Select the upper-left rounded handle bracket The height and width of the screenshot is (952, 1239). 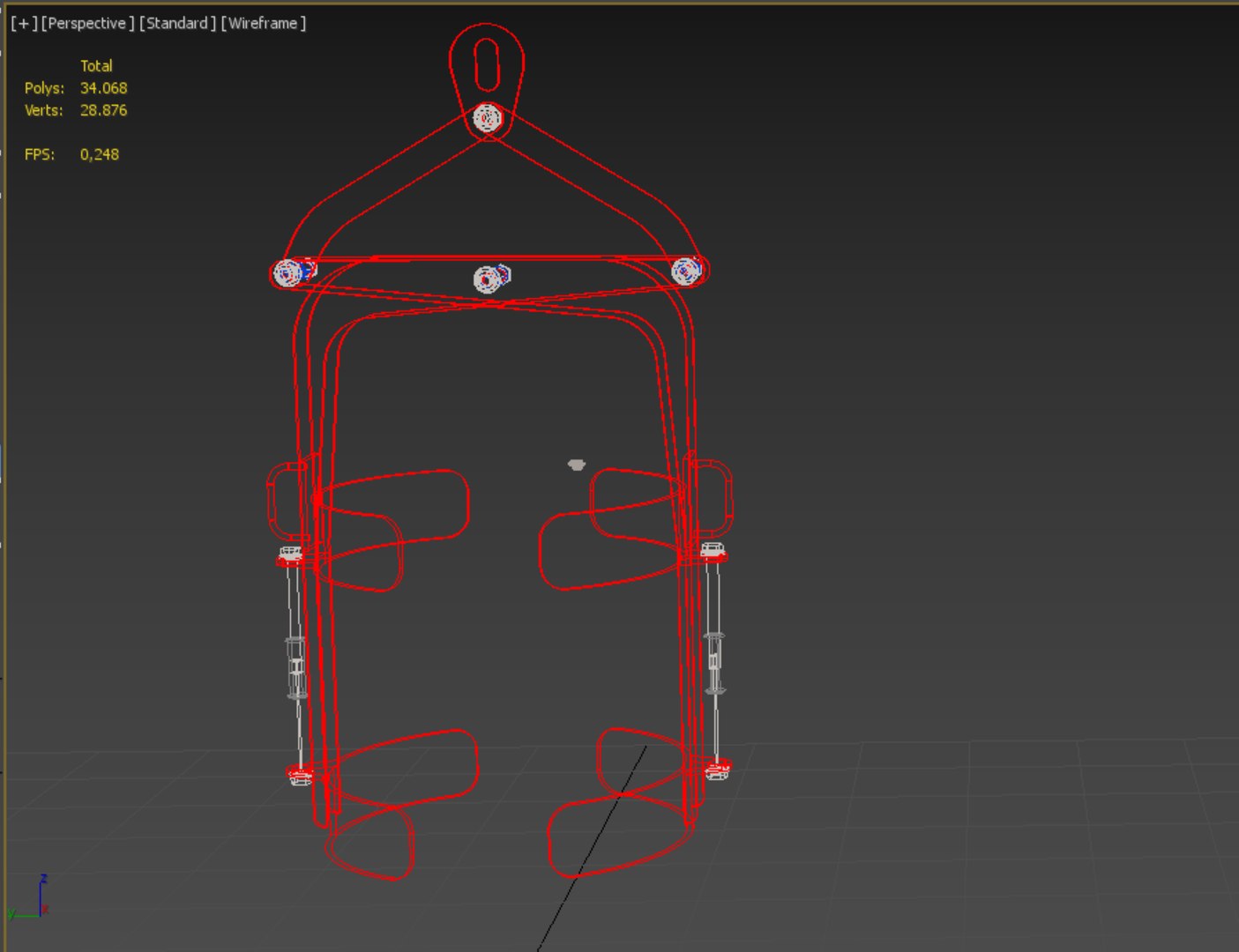(x=287, y=501)
